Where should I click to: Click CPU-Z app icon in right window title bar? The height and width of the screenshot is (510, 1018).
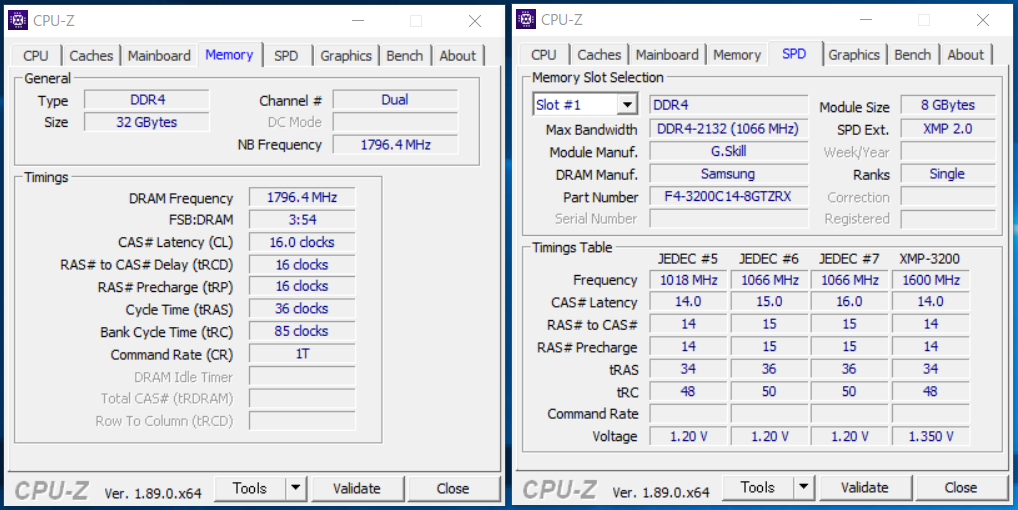526,19
